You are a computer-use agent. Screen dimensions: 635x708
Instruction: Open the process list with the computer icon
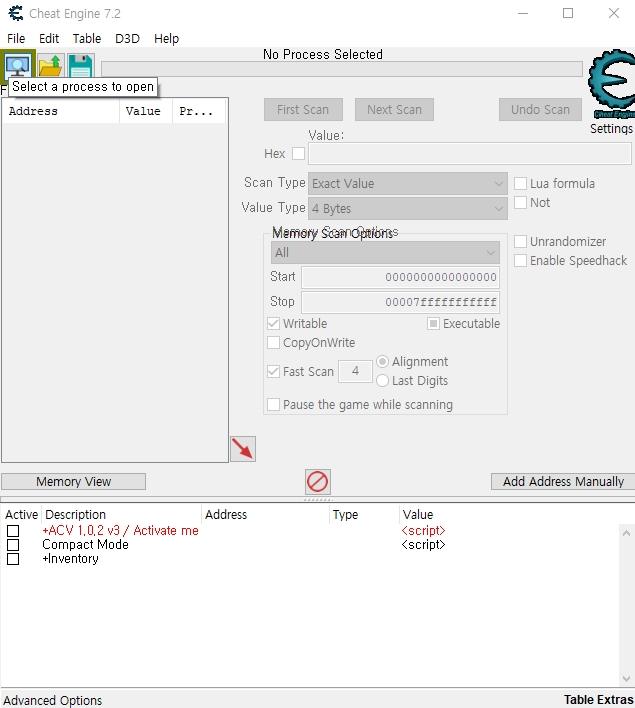pyautogui.click(x=18, y=65)
